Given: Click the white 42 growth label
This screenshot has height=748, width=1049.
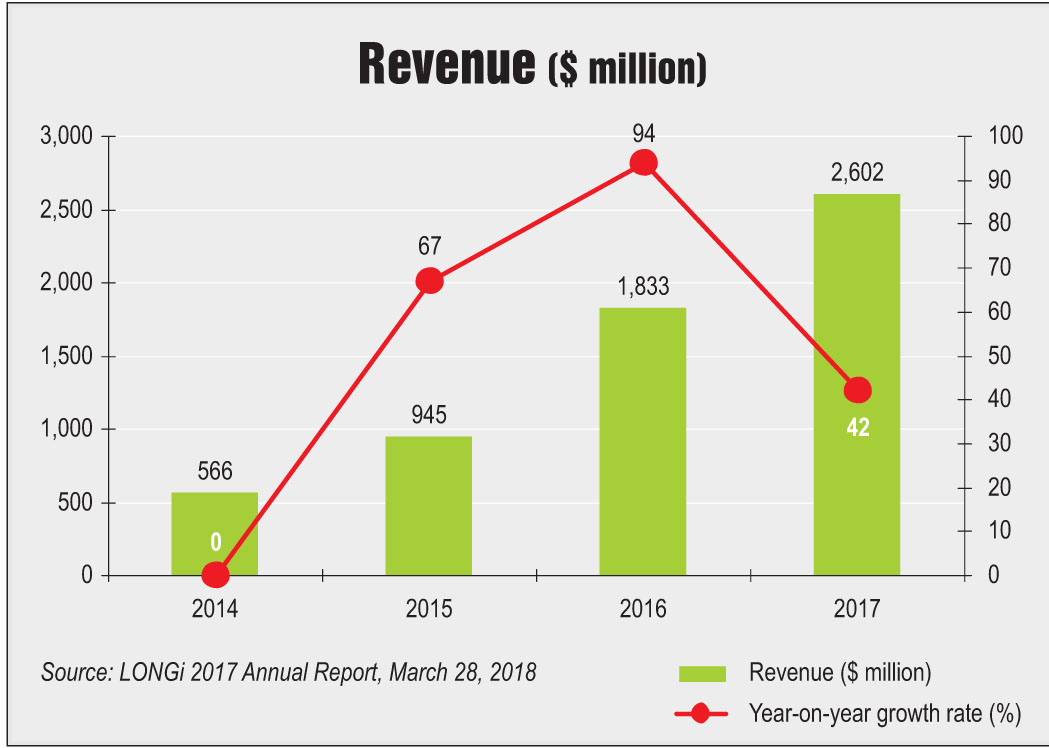Looking at the screenshot, I should click(857, 428).
